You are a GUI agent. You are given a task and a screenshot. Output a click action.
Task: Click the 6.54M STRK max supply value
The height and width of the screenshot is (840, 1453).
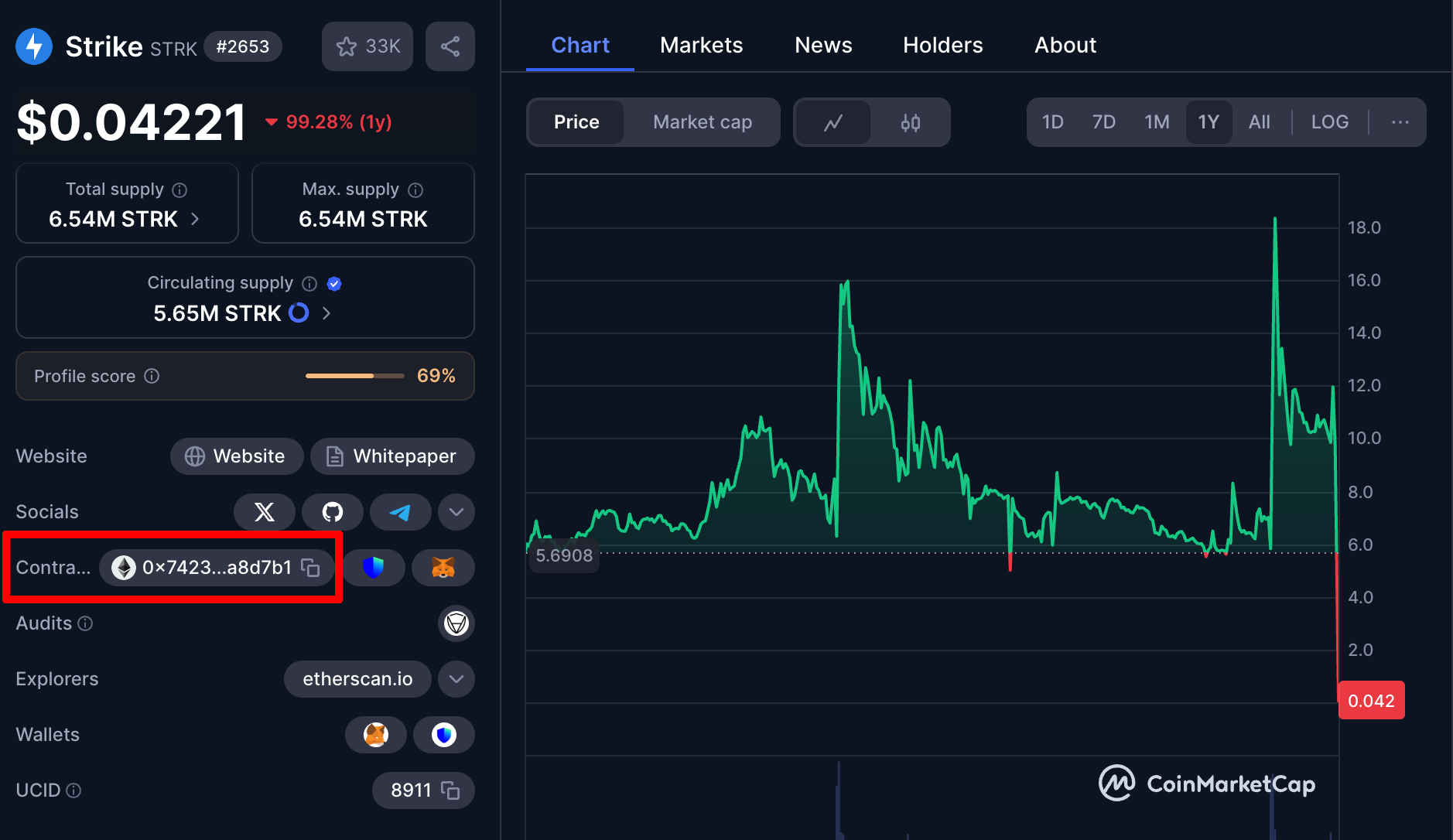363,220
